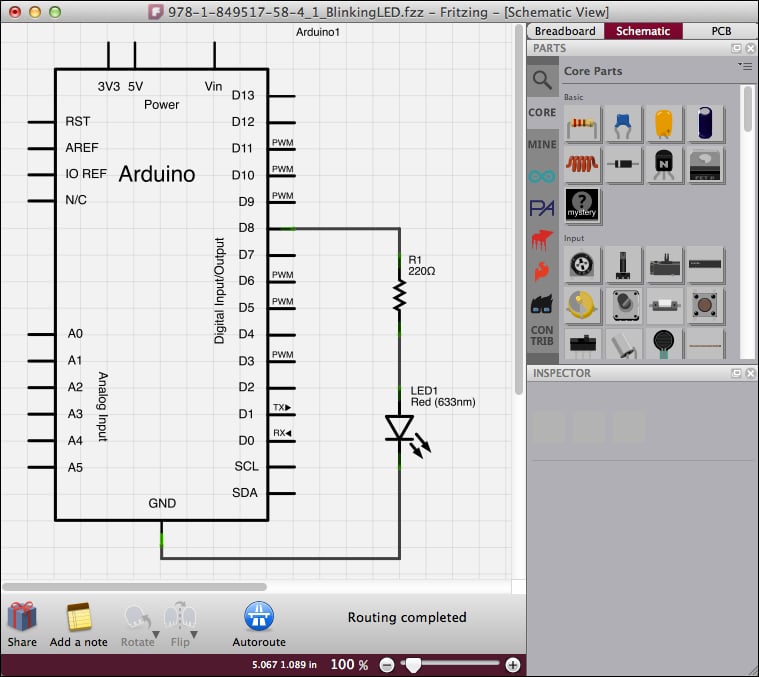Open the Arduino parts bin
759x677 pixels.
[x=541, y=176]
